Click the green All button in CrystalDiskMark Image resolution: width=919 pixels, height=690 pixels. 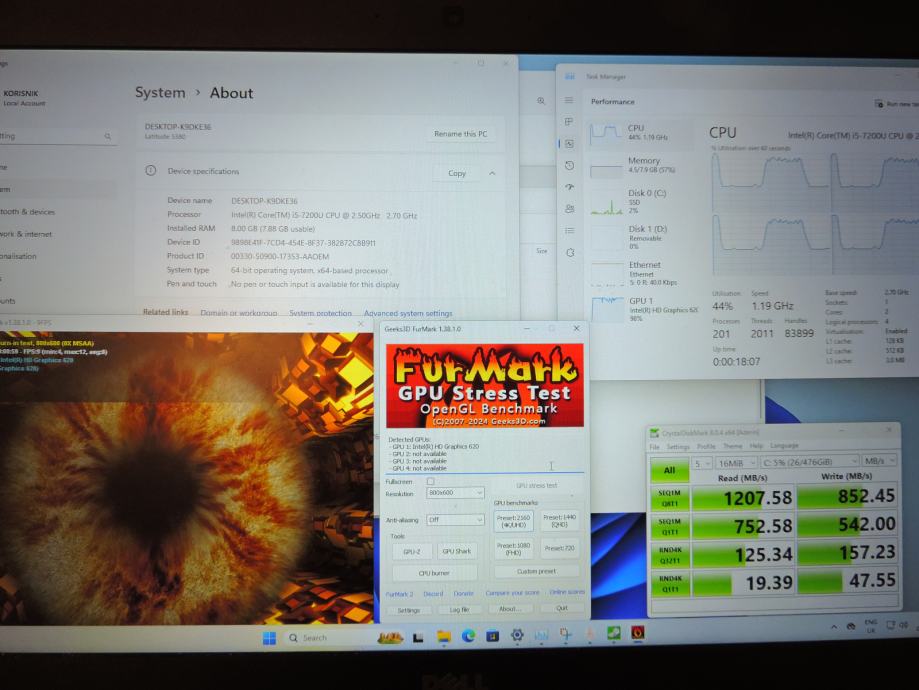pos(669,470)
